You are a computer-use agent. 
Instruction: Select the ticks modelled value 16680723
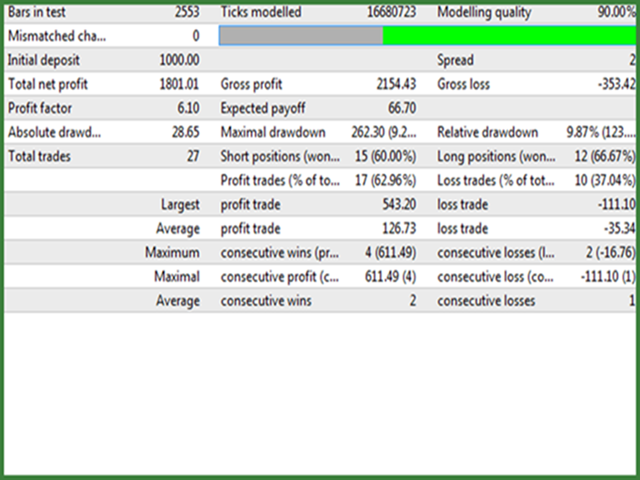click(391, 12)
